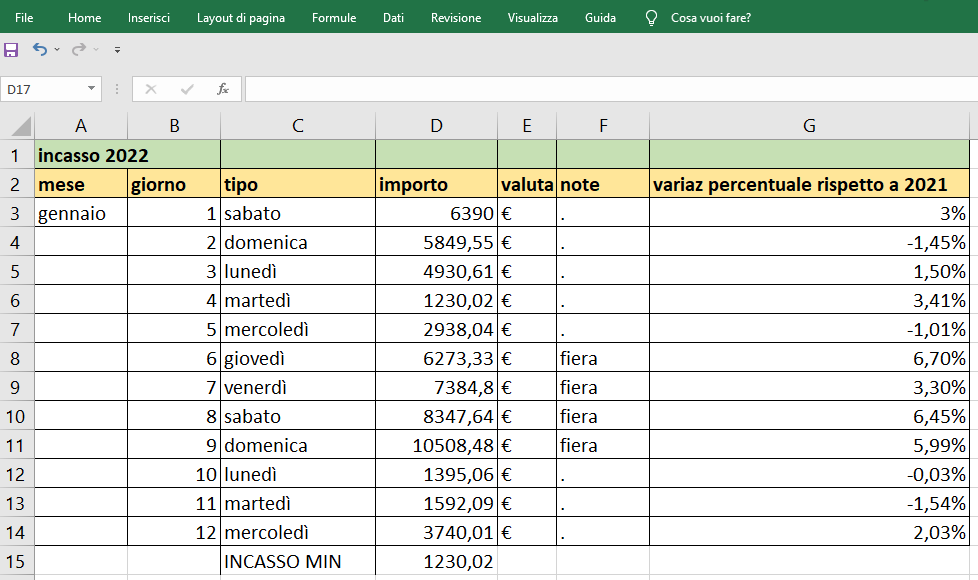Click the cell 'venerdì'
This screenshot has width=978, height=580.
[x=298, y=387]
